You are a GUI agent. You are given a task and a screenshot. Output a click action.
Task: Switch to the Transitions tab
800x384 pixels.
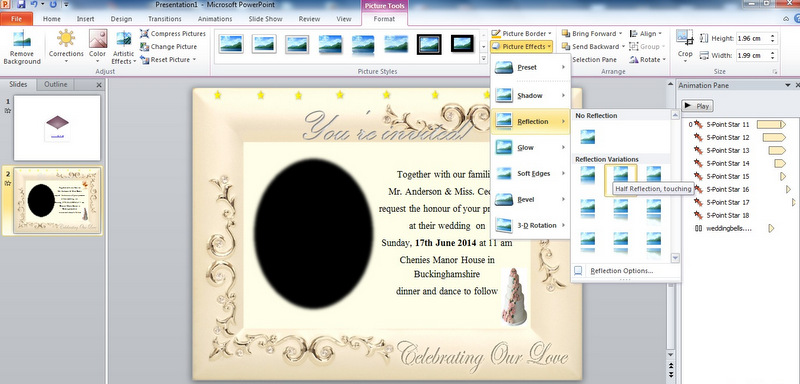pos(165,19)
